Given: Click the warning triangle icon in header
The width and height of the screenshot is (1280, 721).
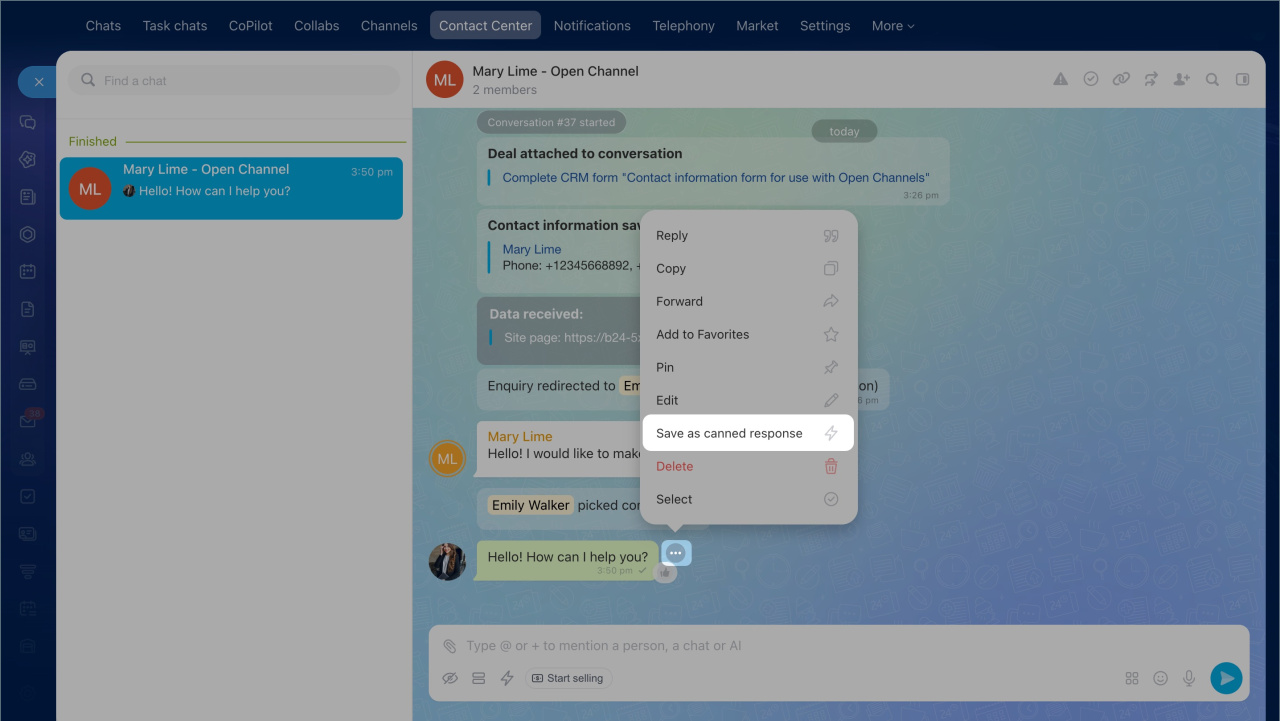Looking at the screenshot, I should [x=1060, y=79].
